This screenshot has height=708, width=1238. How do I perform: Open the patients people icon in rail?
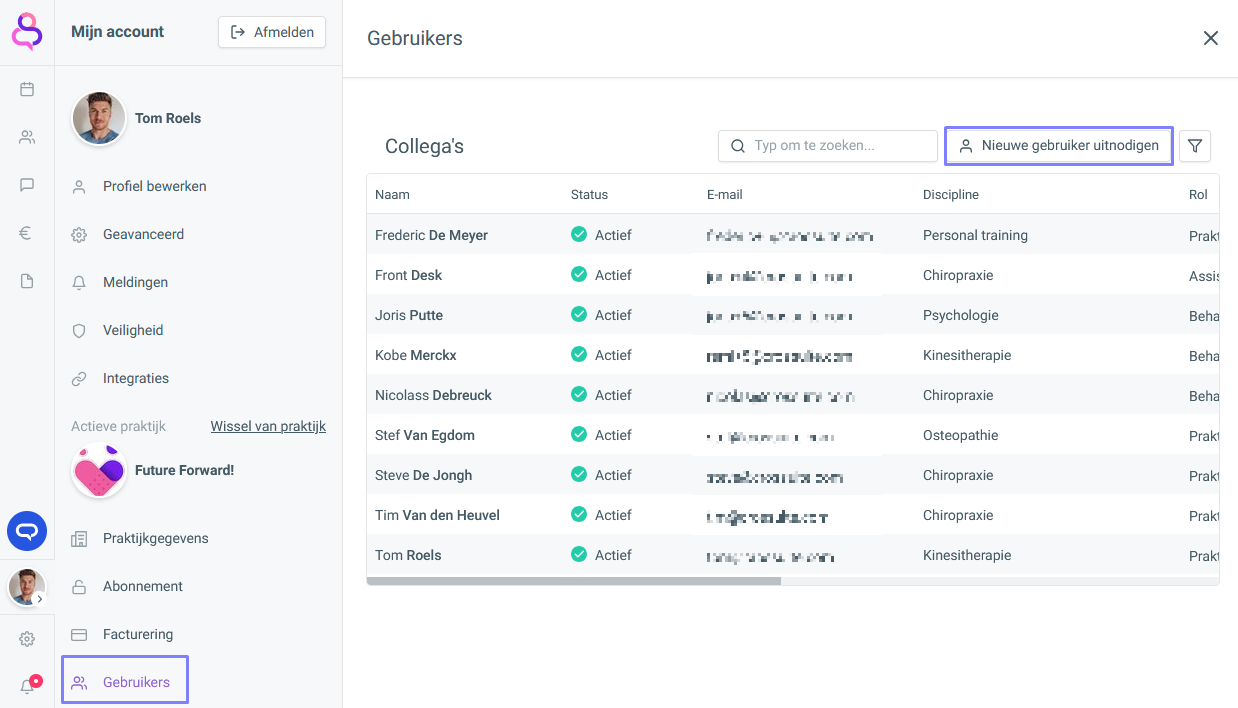pyautogui.click(x=27, y=137)
